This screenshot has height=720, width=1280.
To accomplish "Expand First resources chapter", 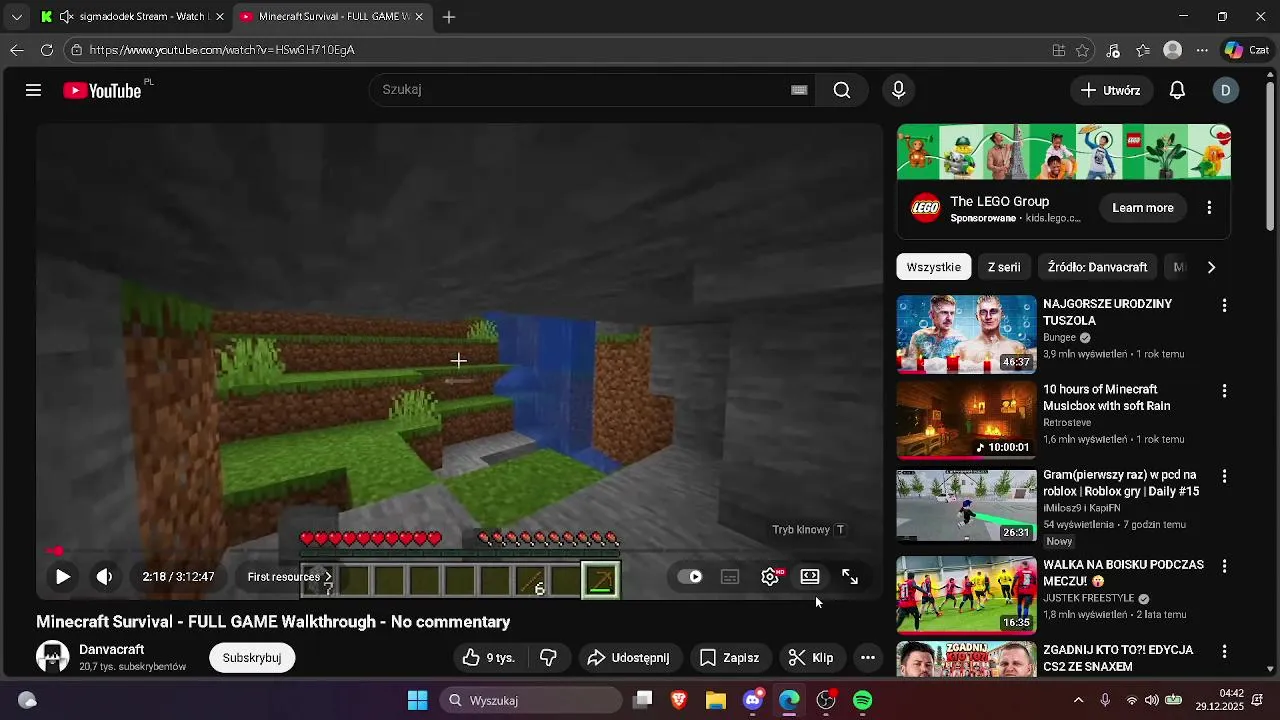I will click(290, 577).
